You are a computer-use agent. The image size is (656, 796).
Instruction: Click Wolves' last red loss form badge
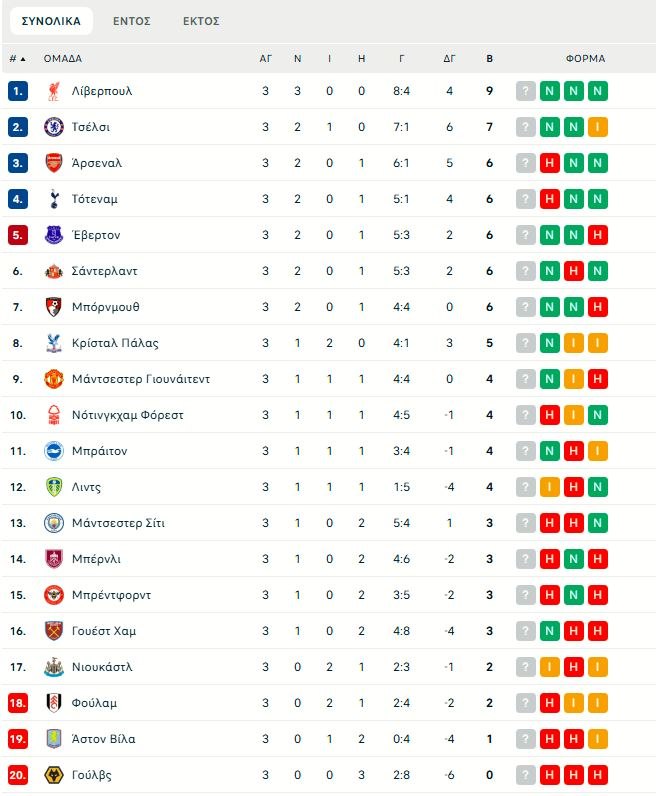coord(597,775)
